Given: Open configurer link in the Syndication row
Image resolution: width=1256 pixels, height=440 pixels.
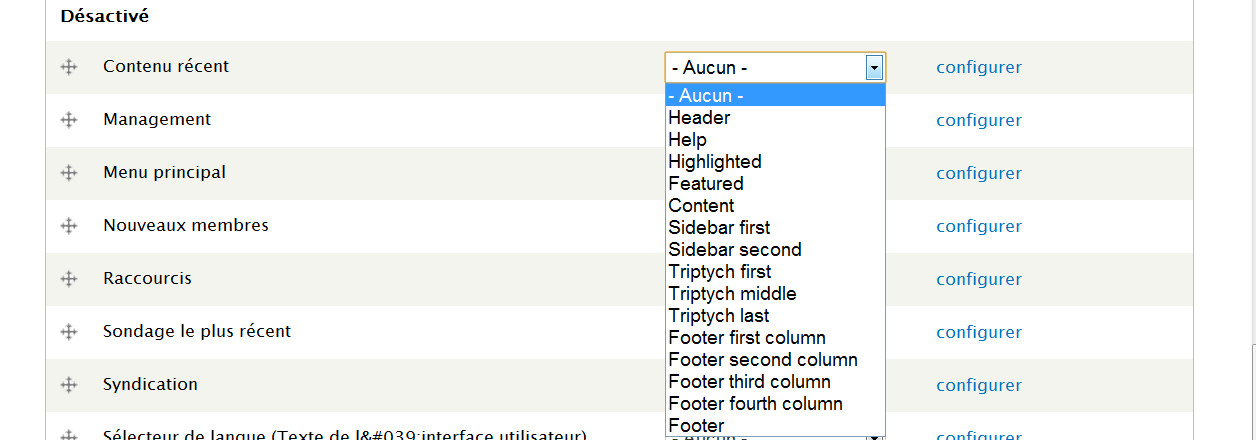Looking at the screenshot, I should [x=979, y=386].
